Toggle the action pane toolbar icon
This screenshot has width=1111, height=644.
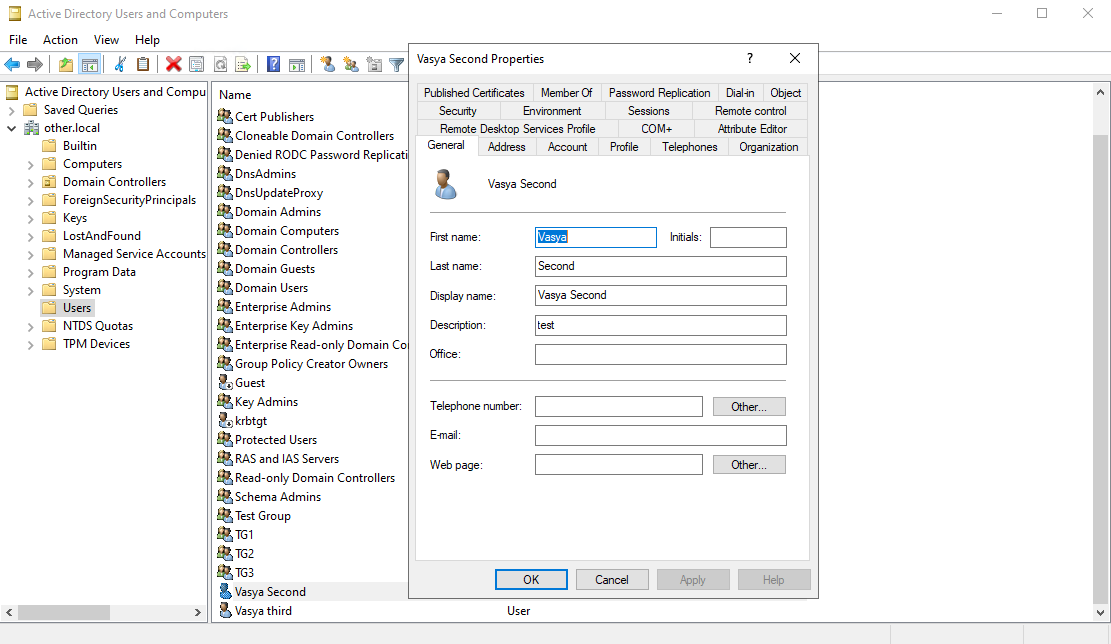coord(298,64)
